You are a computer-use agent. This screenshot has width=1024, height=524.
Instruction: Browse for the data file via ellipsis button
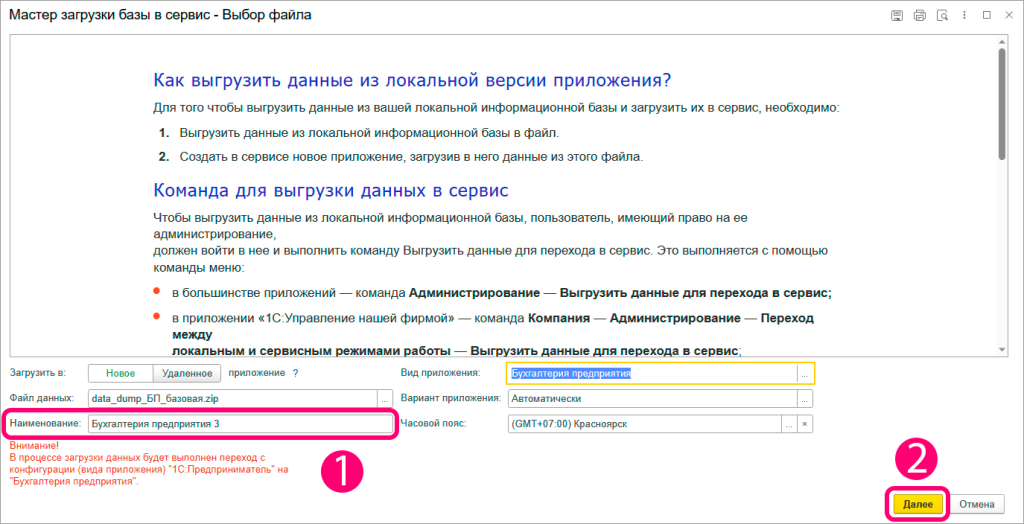[x=384, y=398]
